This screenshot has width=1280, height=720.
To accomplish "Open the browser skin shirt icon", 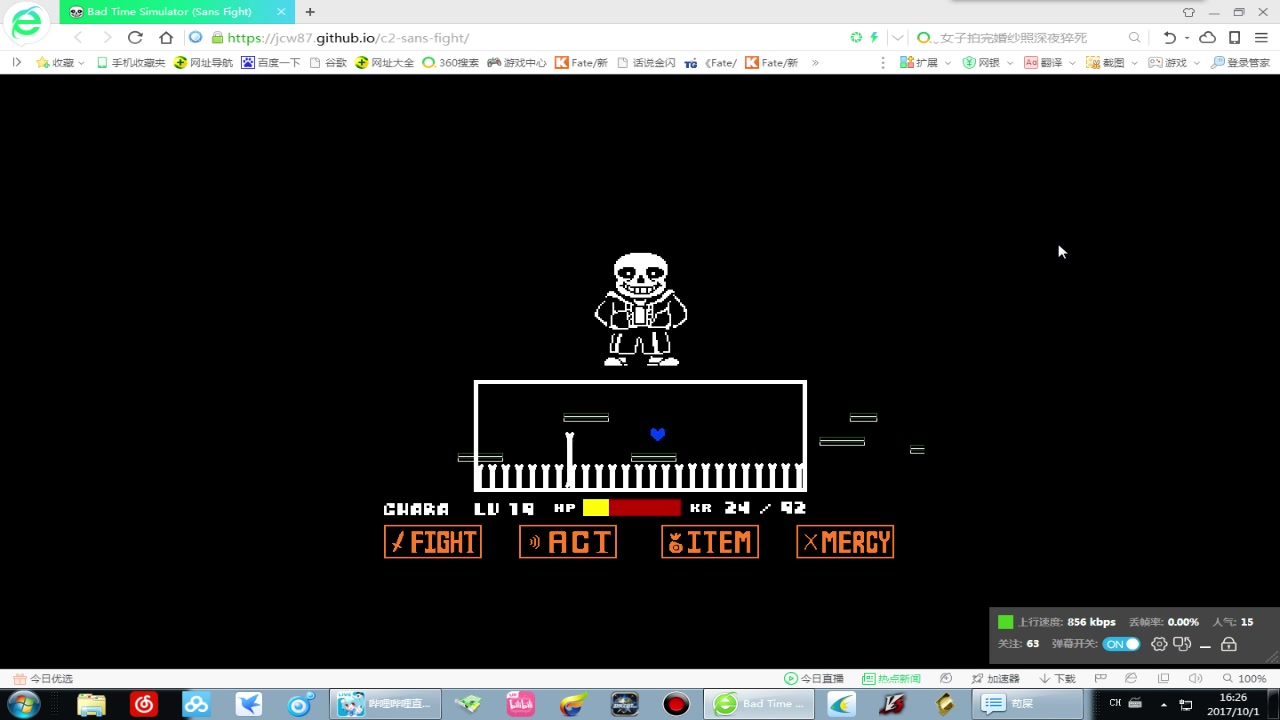I will coord(1188,12).
